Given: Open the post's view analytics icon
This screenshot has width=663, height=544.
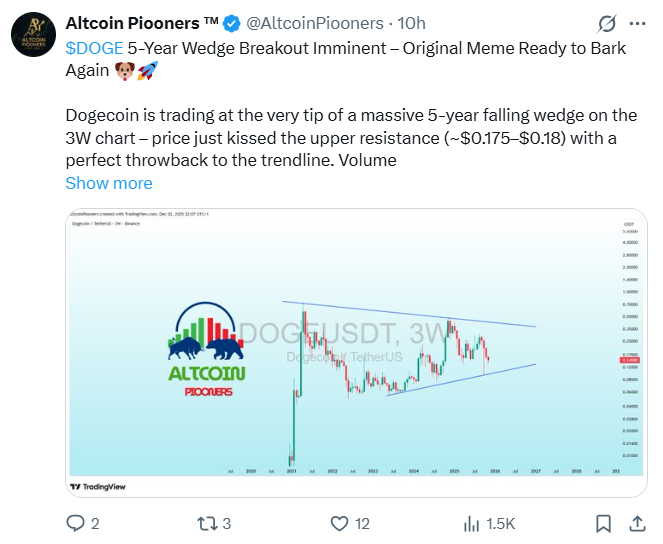Looking at the screenshot, I should click(472, 523).
